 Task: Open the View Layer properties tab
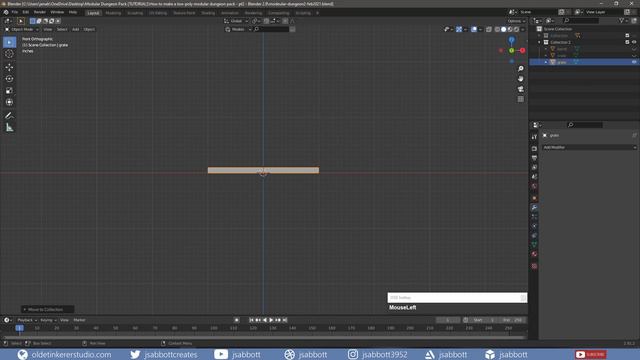tap(534, 167)
